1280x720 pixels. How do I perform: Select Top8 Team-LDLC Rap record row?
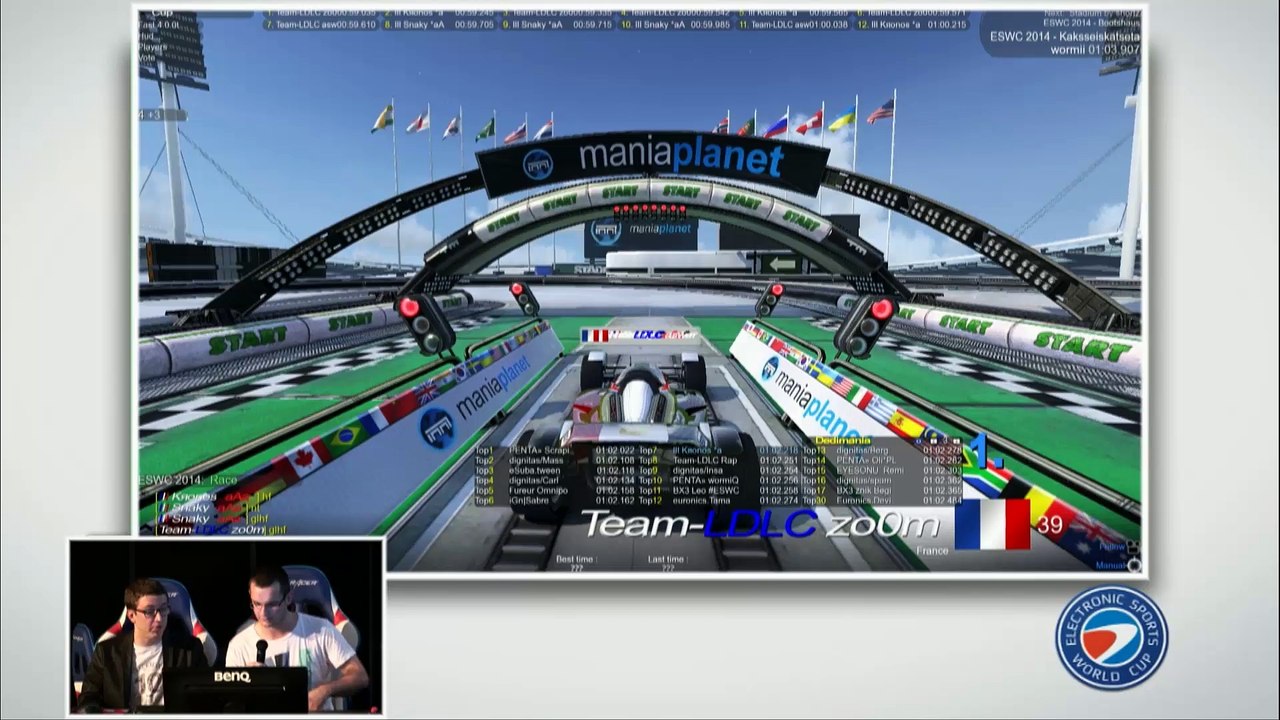coord(719,460)
